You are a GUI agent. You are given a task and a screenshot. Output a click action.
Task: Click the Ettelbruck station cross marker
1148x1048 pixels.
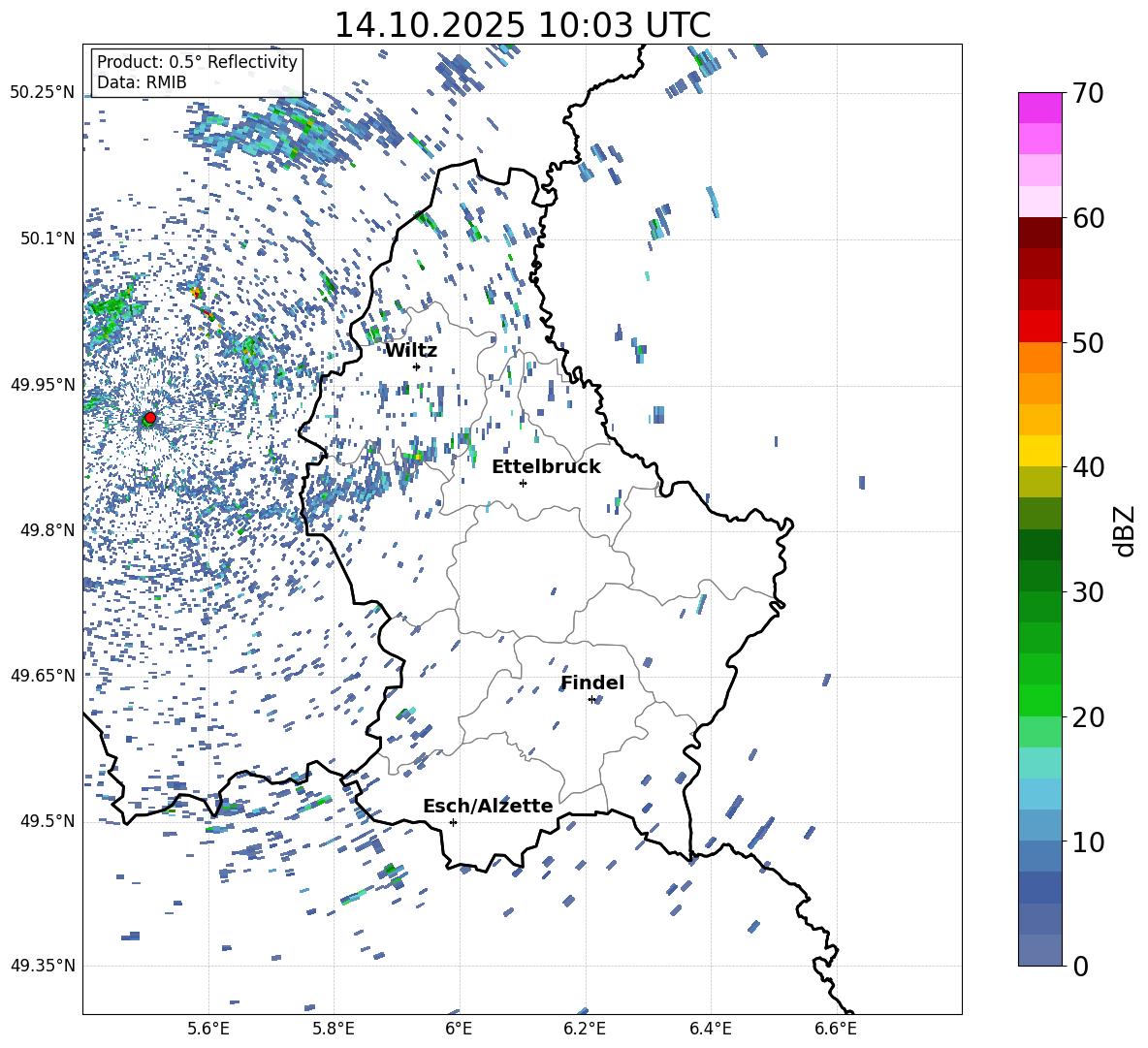(x=523, y=483)
